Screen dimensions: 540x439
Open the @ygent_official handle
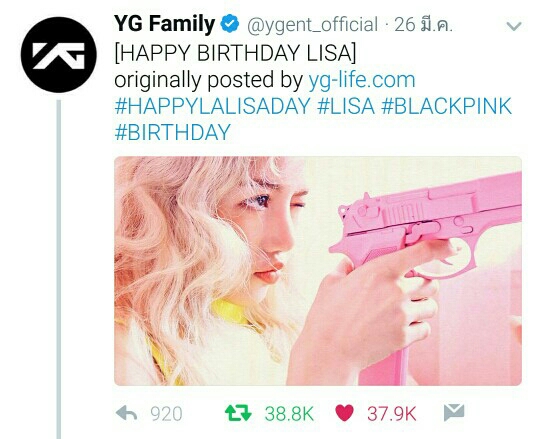click(312, 25)
